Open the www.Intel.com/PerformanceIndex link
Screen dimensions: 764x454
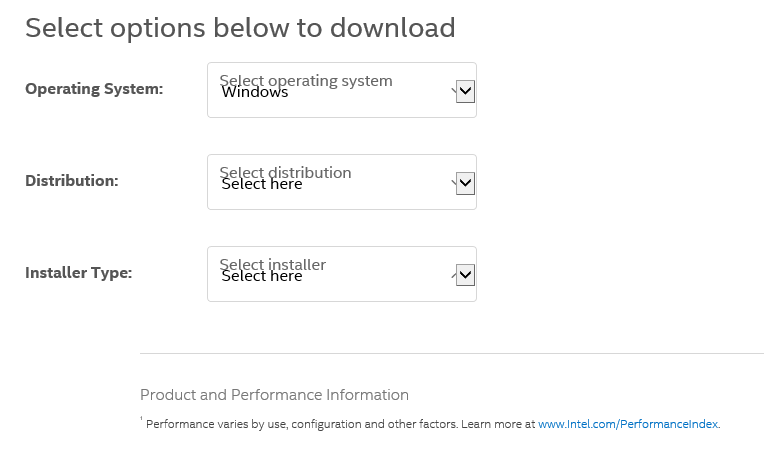click(x=628, y=424)
